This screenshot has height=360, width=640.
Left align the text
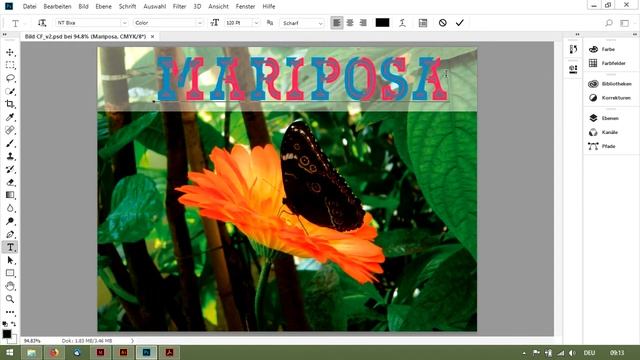(x=337, y=23)
